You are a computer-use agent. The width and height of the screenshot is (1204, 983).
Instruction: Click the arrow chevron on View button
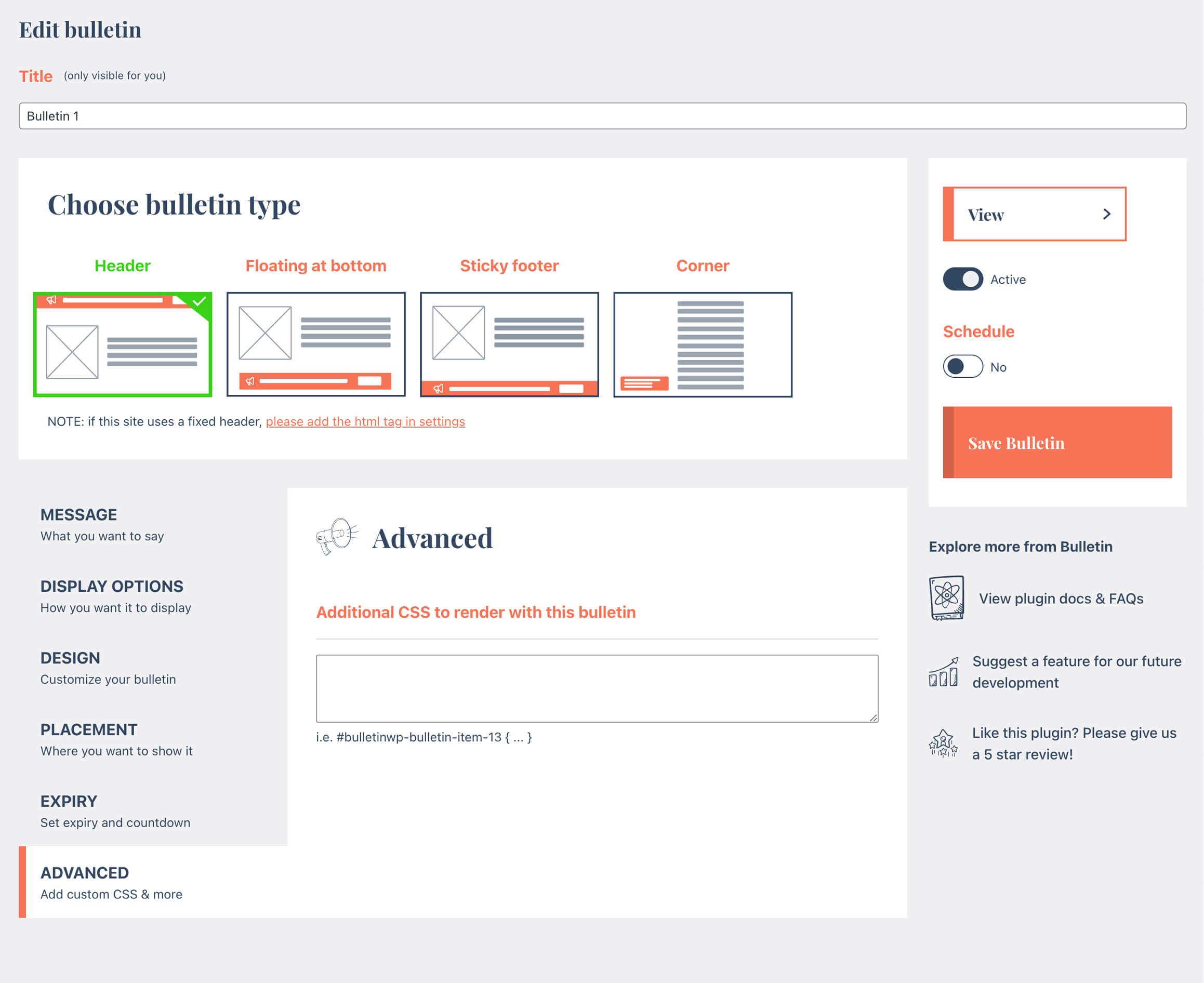tap(1106, 214)
